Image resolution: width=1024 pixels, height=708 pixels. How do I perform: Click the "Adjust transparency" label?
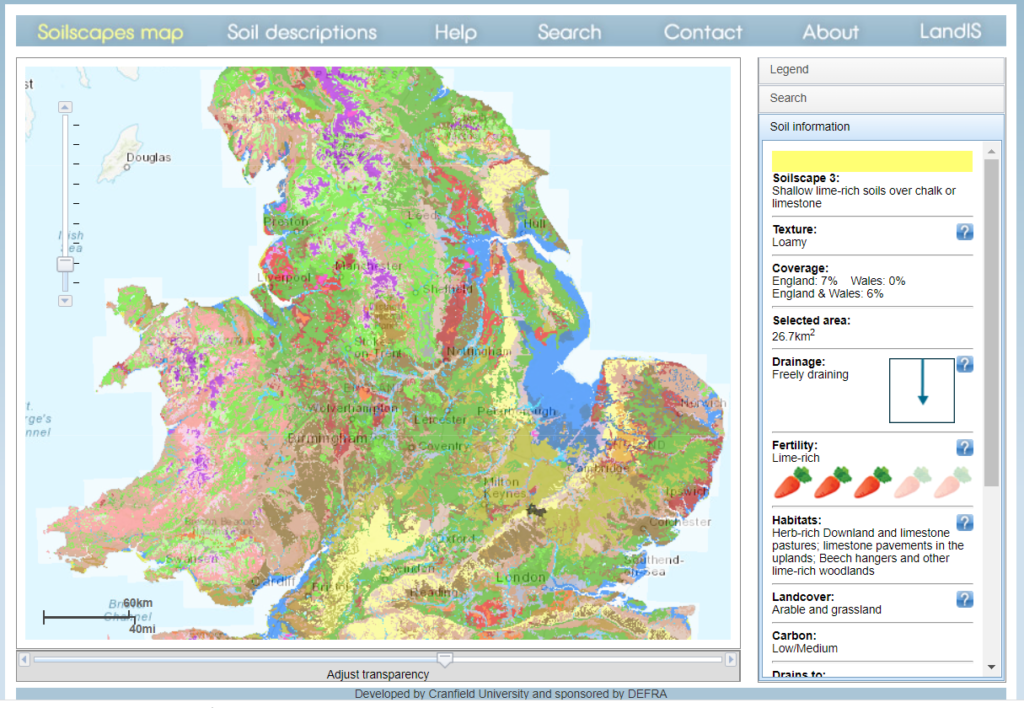tap(377, 674)
